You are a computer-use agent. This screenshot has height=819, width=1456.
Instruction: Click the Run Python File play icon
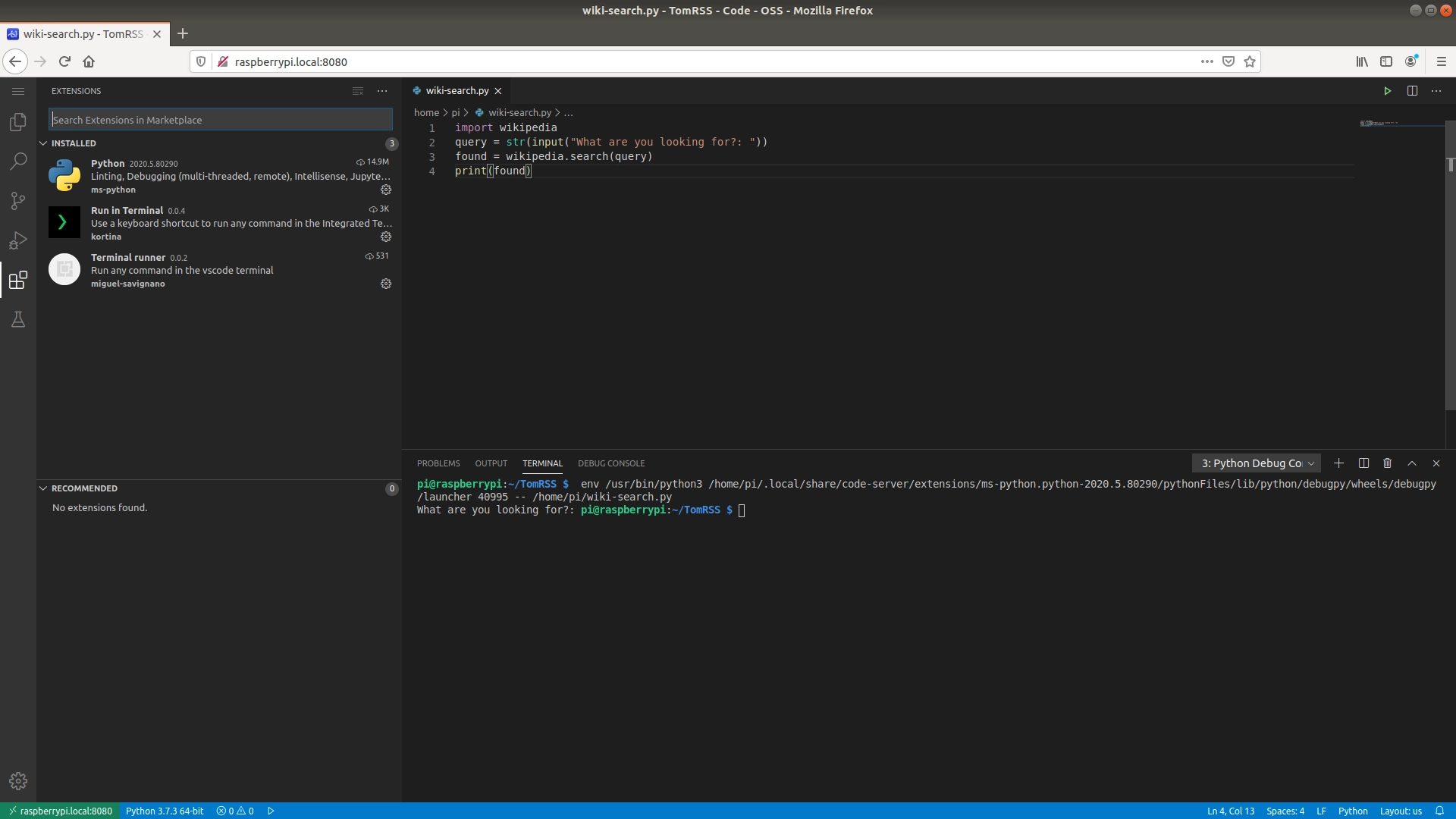pos(1387,91)
